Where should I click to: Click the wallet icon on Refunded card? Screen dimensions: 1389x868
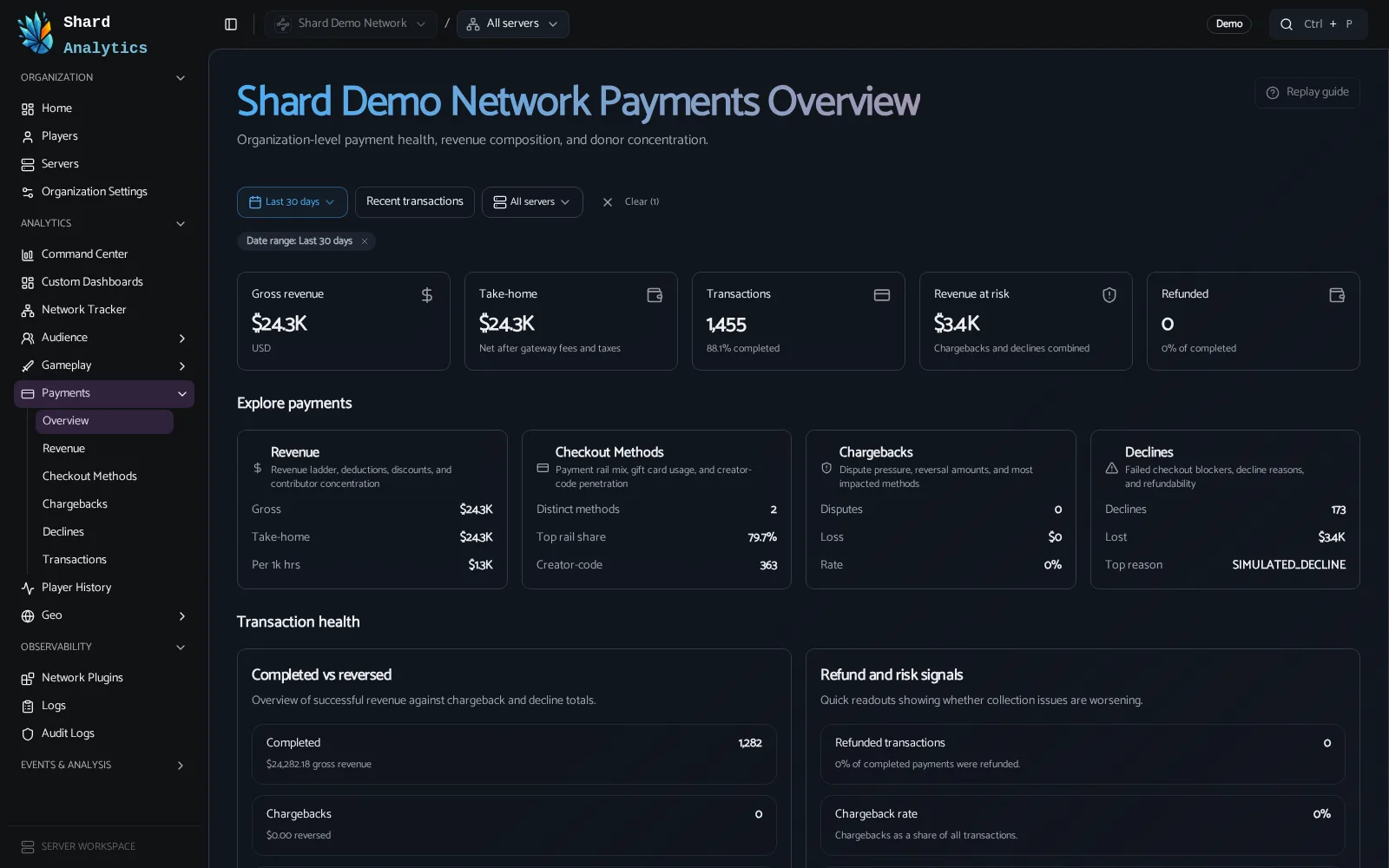tap(1337, 295)
